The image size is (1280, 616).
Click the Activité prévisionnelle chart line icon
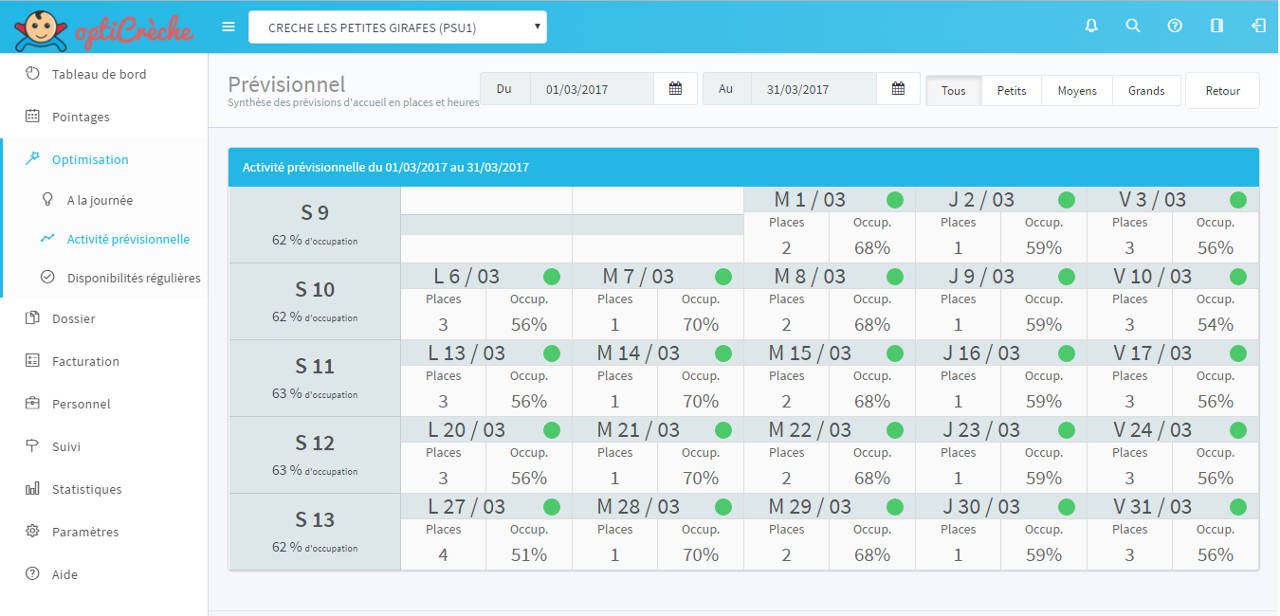click(47, 238)
